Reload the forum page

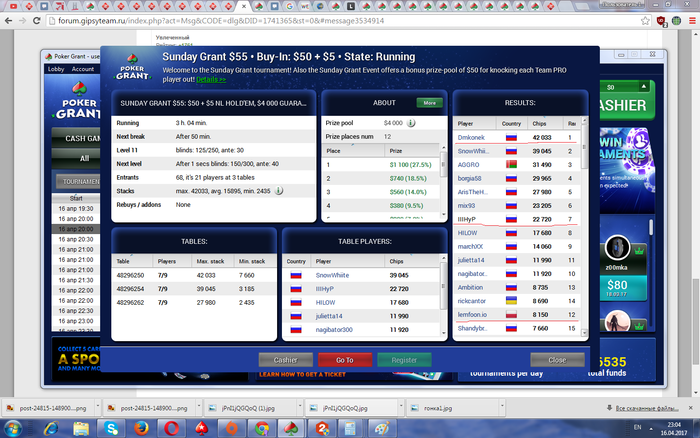click(37, 21)
